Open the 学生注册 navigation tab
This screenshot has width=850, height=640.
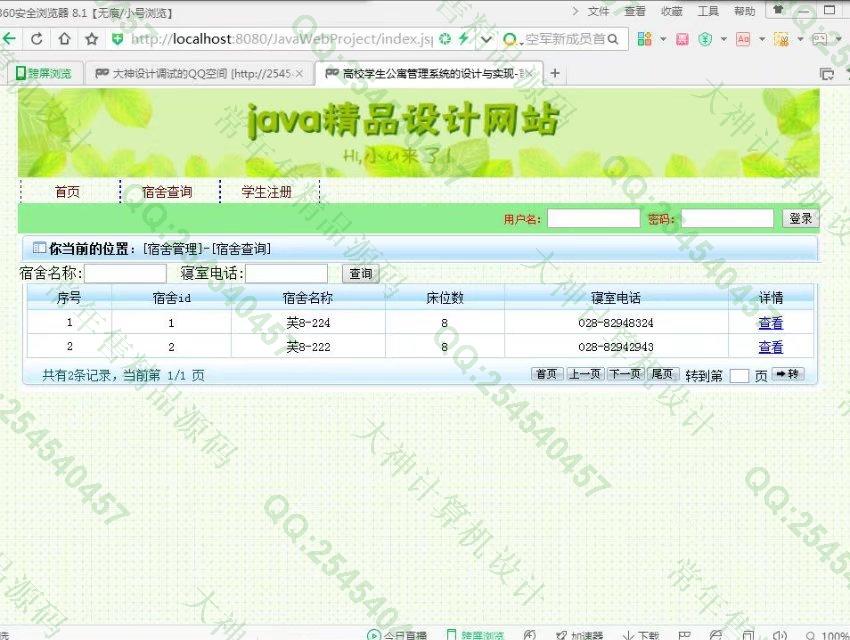click(x=267, y=192)
